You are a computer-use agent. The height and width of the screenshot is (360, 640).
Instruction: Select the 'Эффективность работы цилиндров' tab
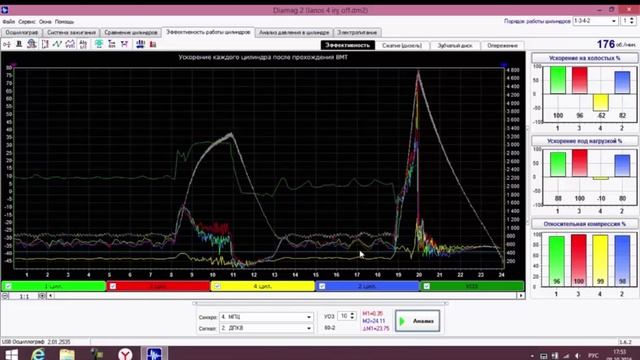pyautogui.click(x=208, y=32)
